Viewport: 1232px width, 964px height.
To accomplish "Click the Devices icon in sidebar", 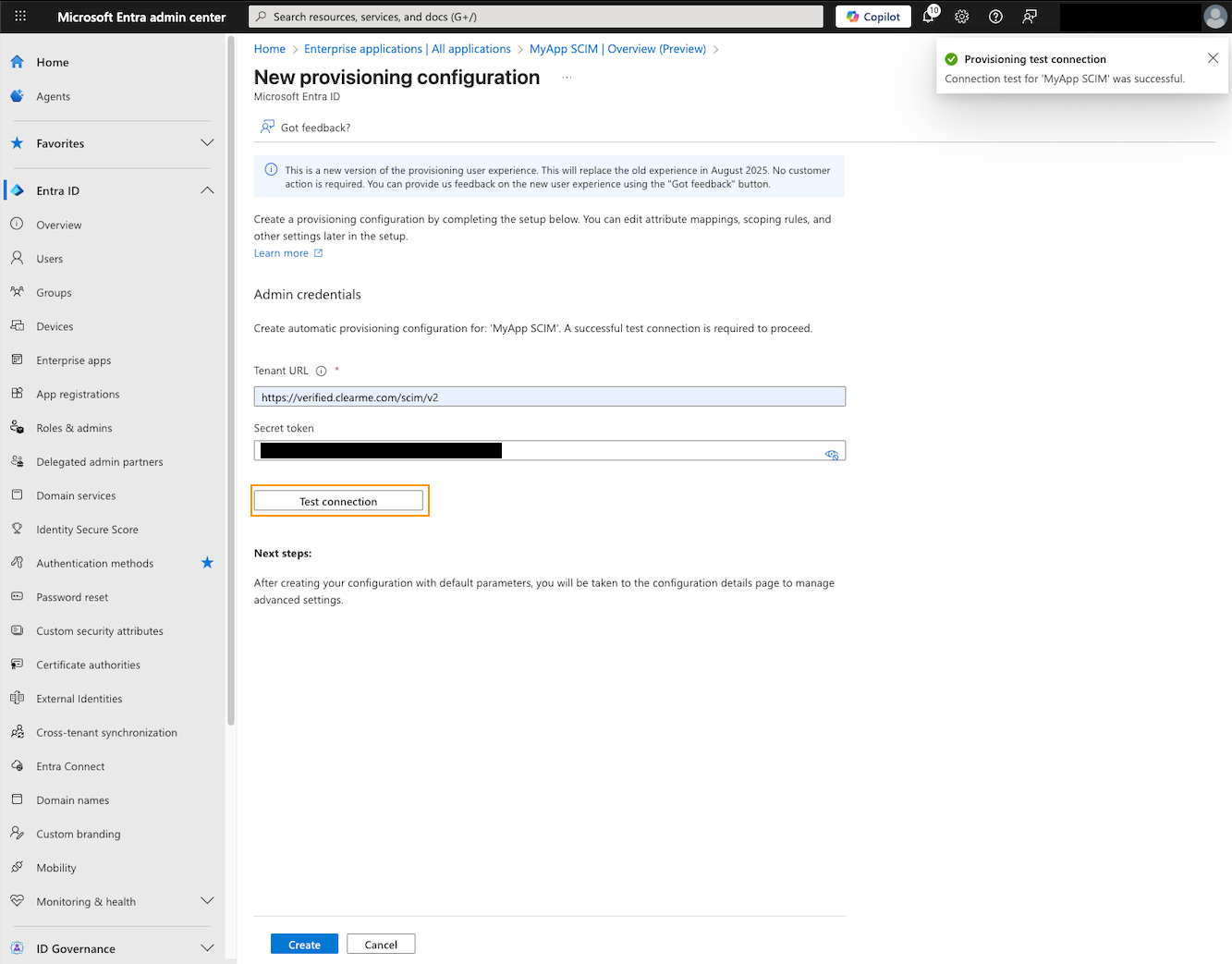I will 17,326.
